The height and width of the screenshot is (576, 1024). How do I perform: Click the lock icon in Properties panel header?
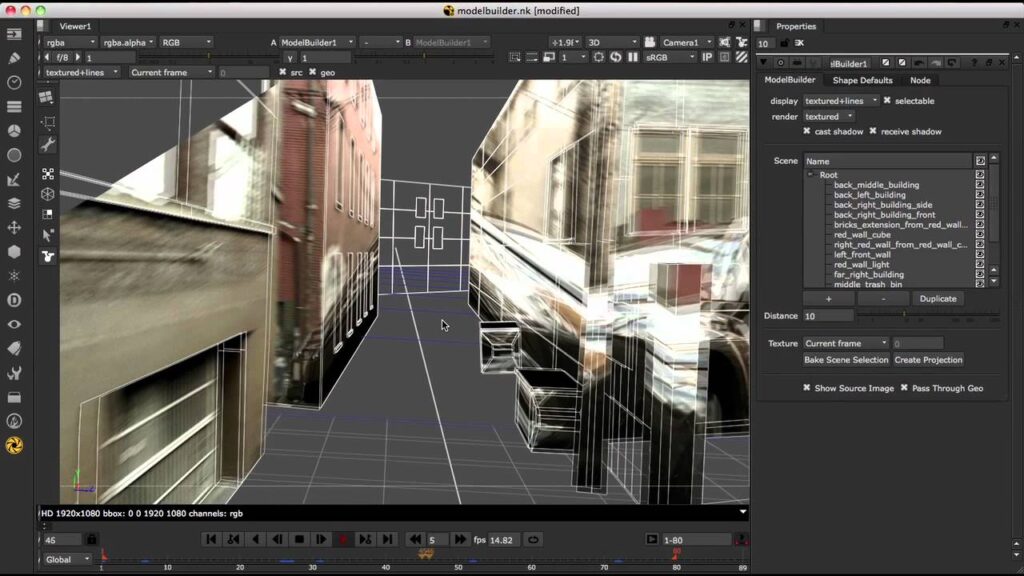[784, 43]
